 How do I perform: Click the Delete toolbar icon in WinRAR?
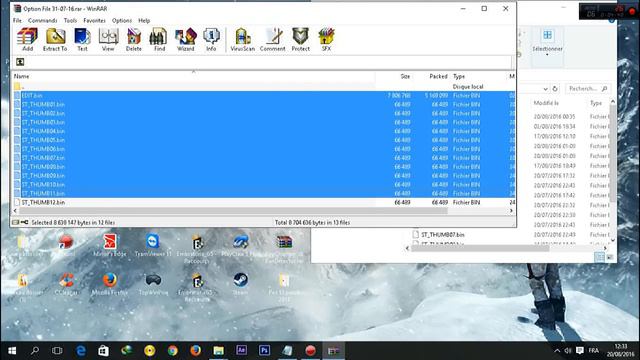click(133, 40)
